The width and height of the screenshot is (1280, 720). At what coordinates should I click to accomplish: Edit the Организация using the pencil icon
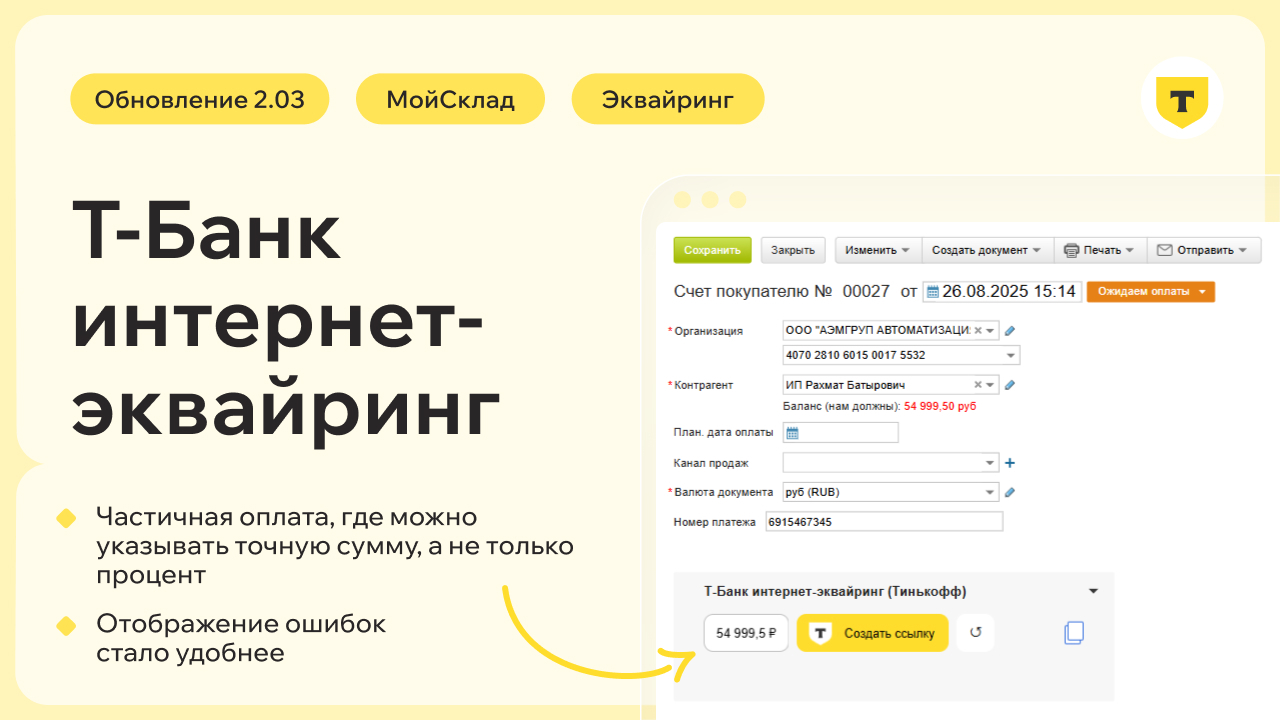click(x=1010, y=331)
